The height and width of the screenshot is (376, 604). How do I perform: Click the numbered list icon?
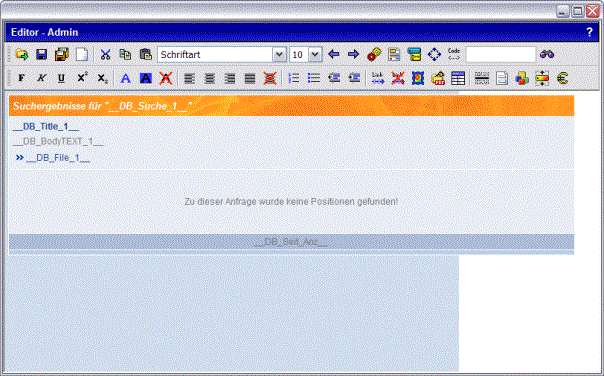(294, 79)
